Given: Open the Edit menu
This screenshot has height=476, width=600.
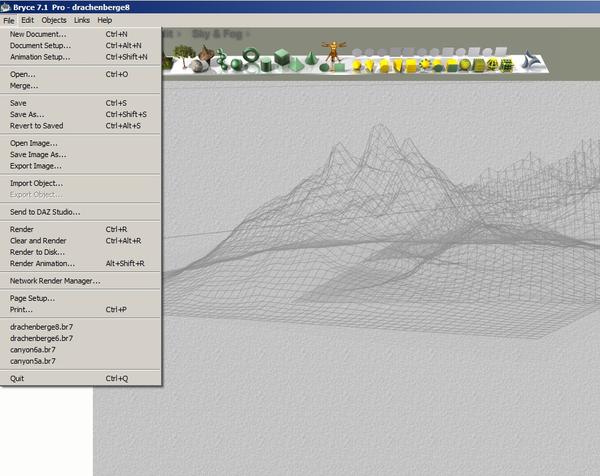Looking at the screenshot, I should point(28,20).
